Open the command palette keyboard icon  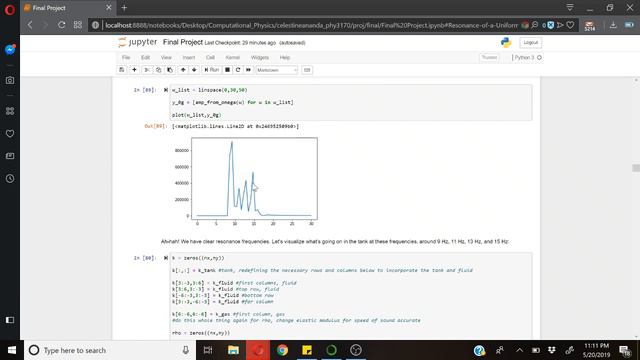(307, 70)
